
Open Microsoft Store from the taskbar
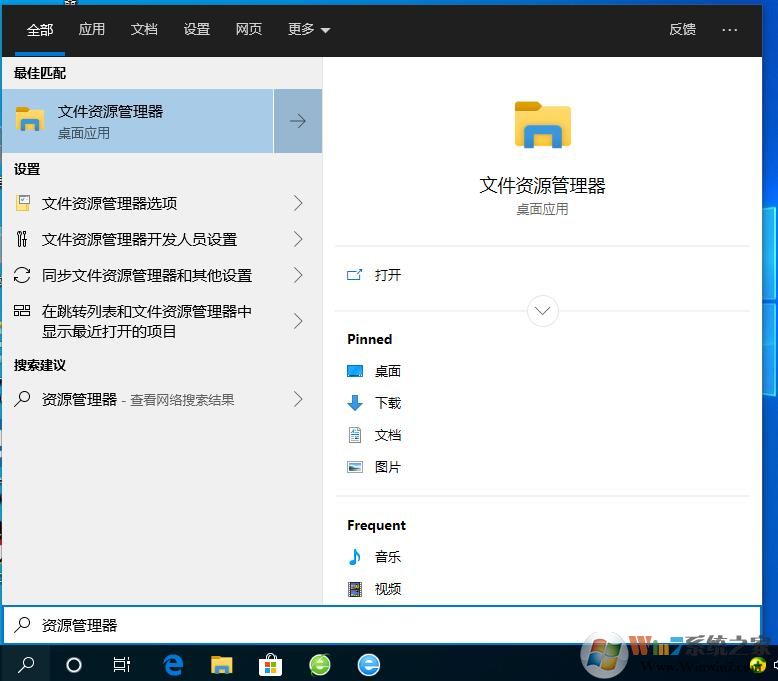[270, 665]
